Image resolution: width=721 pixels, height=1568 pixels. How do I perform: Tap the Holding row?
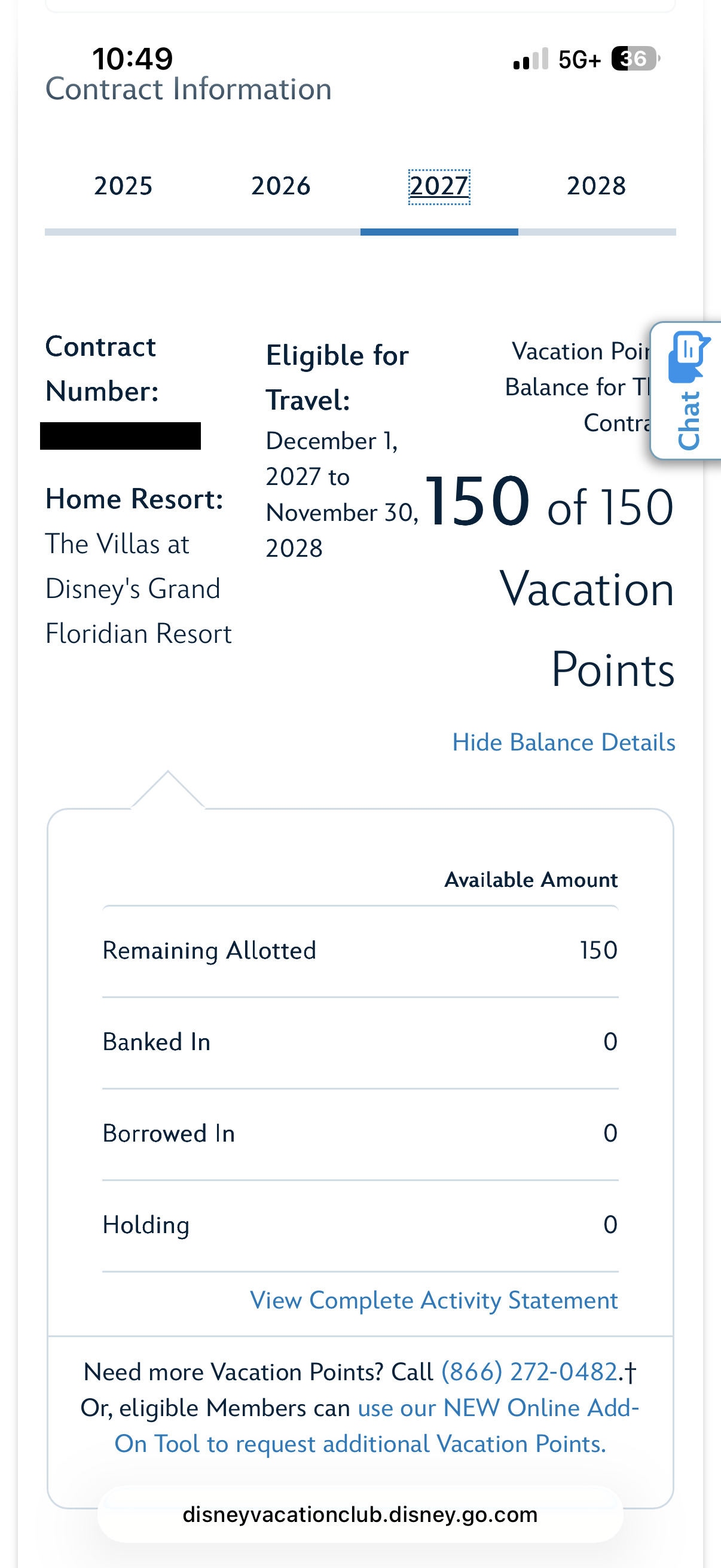click(360, 1225)
